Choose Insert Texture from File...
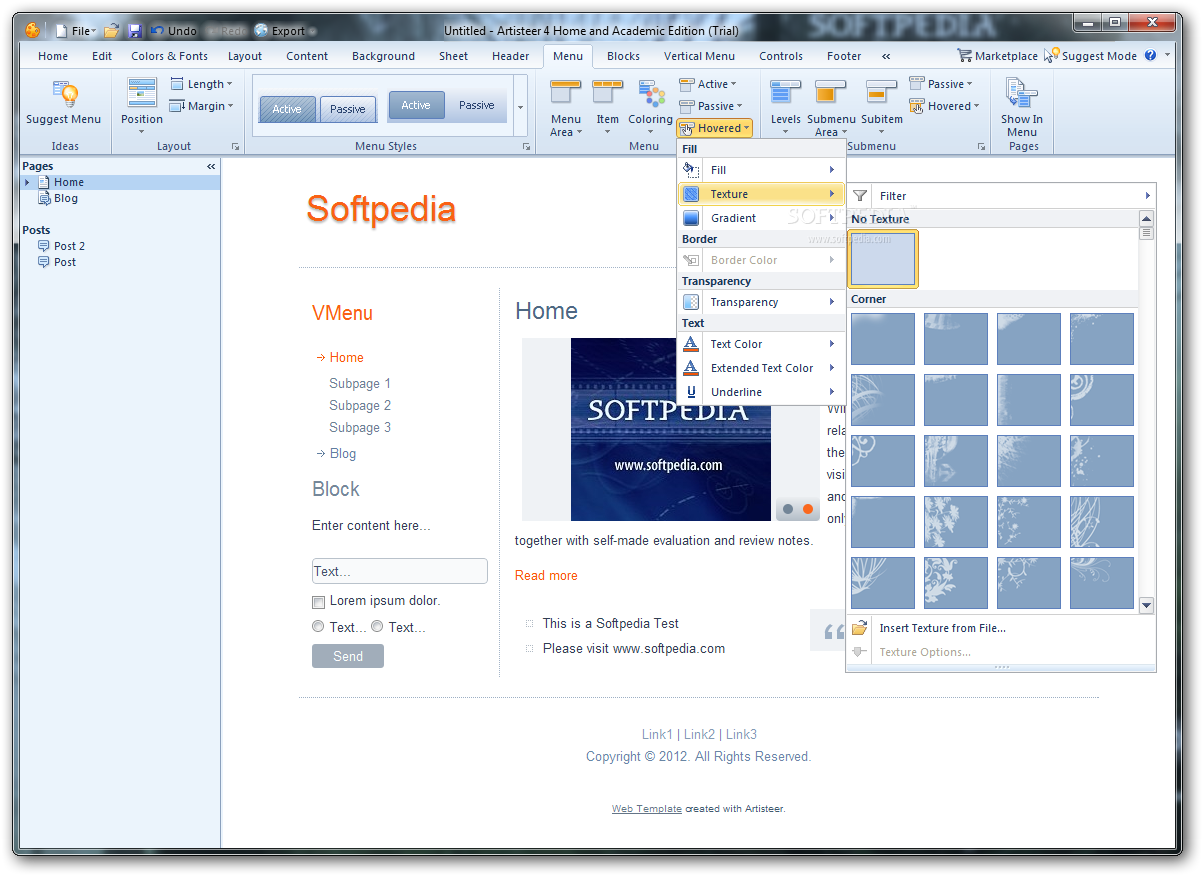 [x=1000, y=628]
